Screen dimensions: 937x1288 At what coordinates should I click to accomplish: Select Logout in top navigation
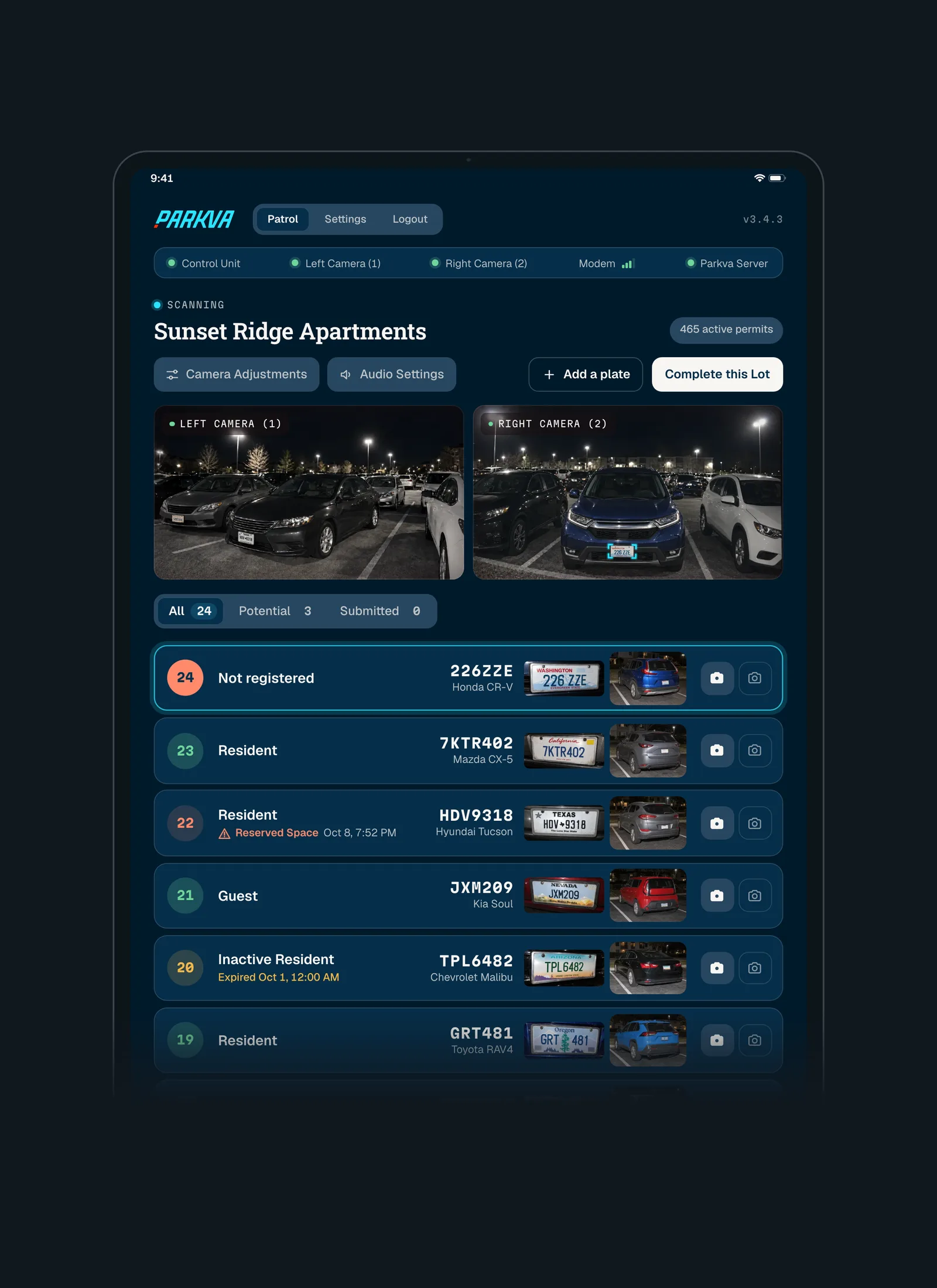tap(410, 219)
